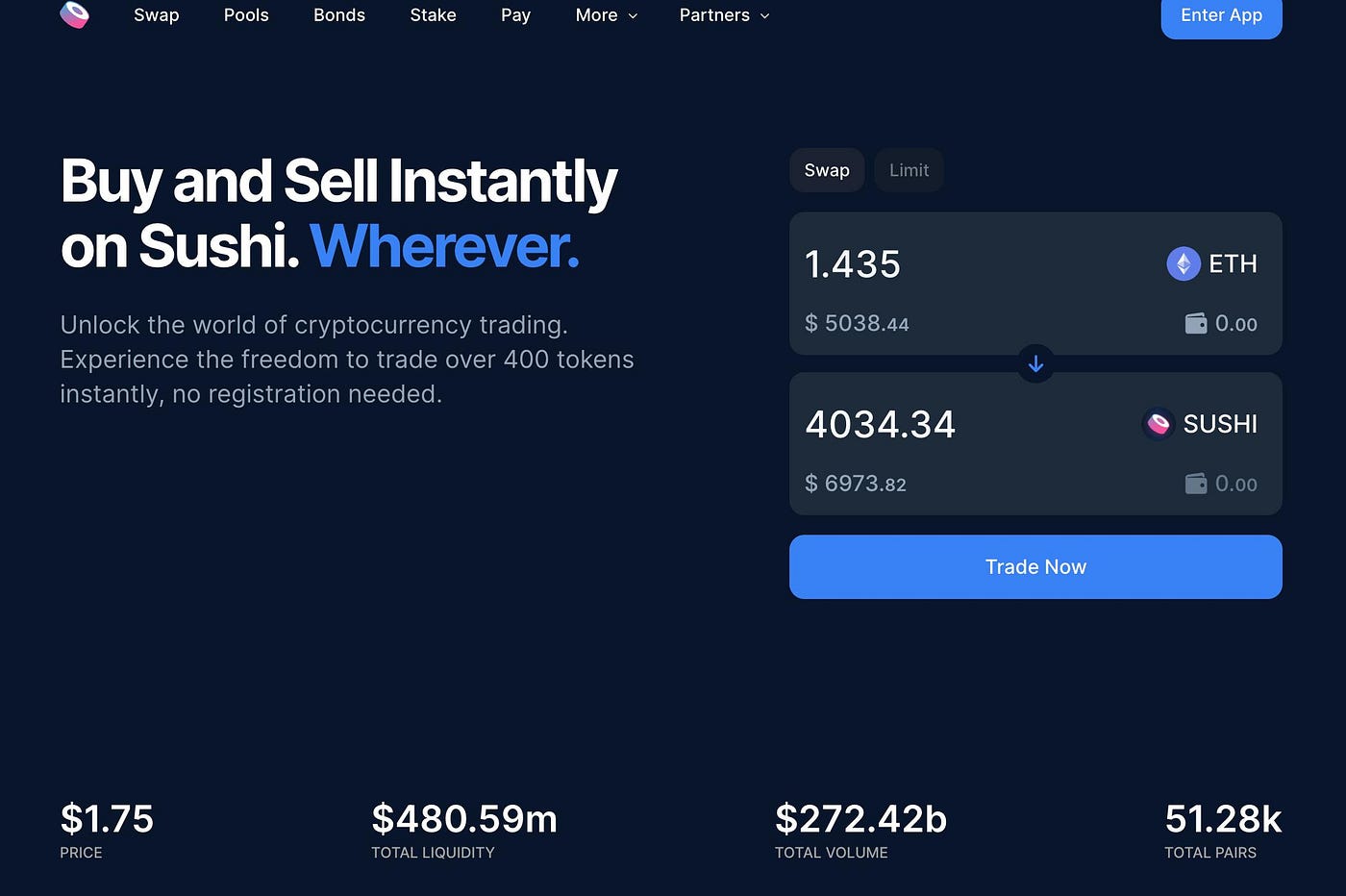The width and height of the screenshot is (1346, 896).
Task: Switch to Limit order mode
Action: [x=908, y=170]
